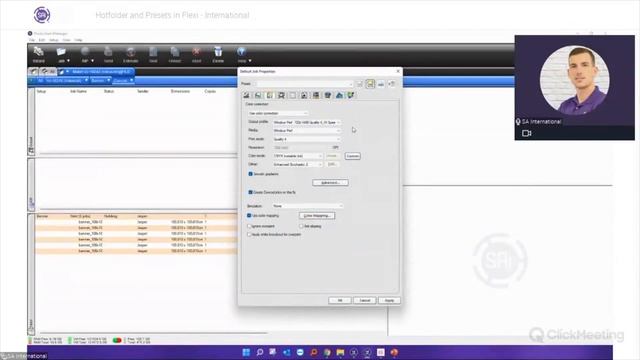The height and width of the screenshot is (360, 640).
Task: Open the Color mode dropdown
Action: coord(298,156)
